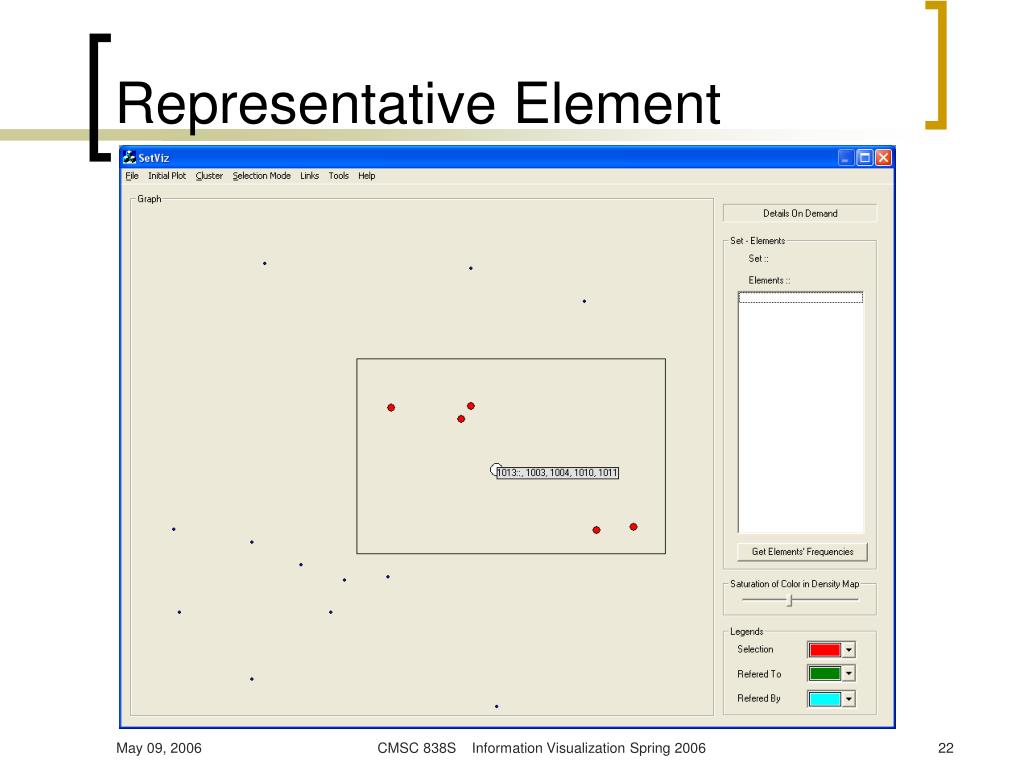The height and width of the screenshot is (768, 1024).
Task: Open the File menu
Action: point(132,176)
